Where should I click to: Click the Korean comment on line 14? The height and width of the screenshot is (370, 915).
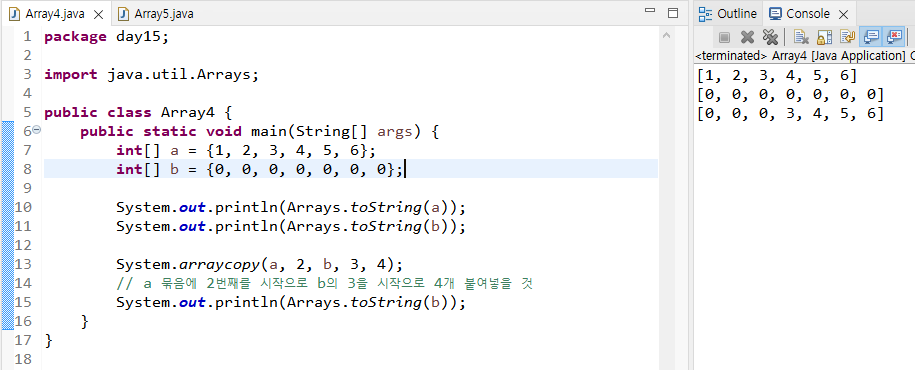coord(324,284)
